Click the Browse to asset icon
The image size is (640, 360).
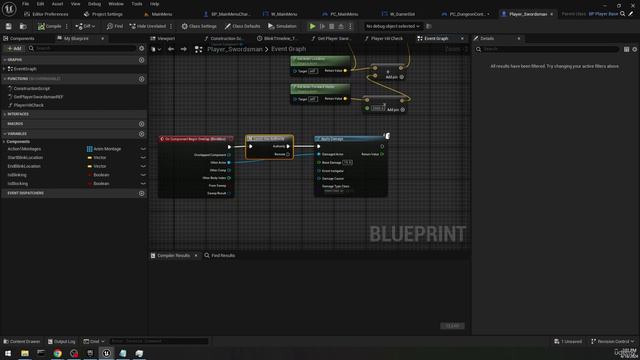(x=23, y=26)
